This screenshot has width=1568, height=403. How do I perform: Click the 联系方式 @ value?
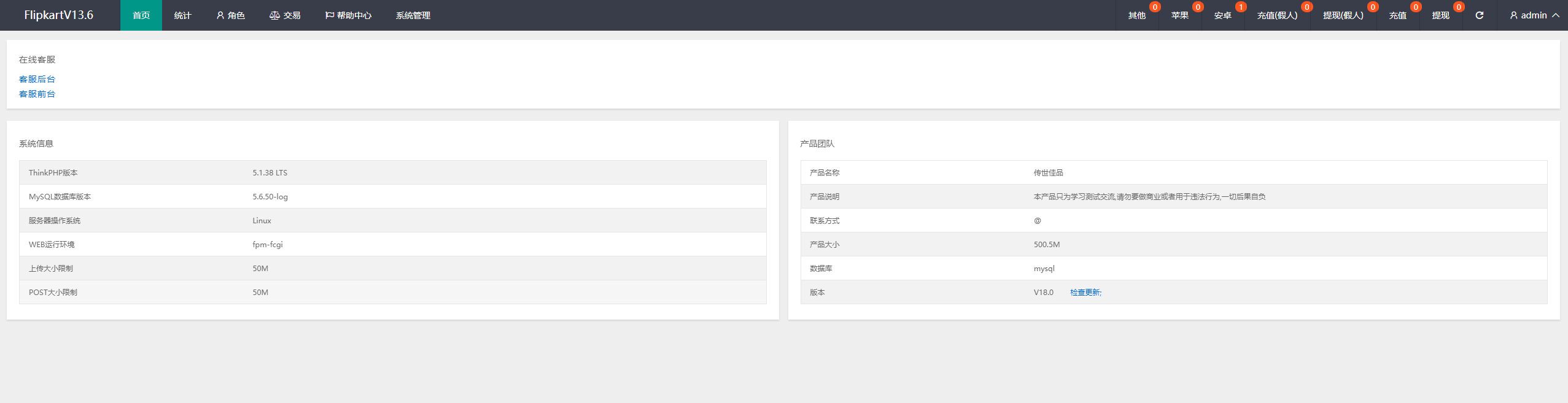click(x=1037, y=221)
